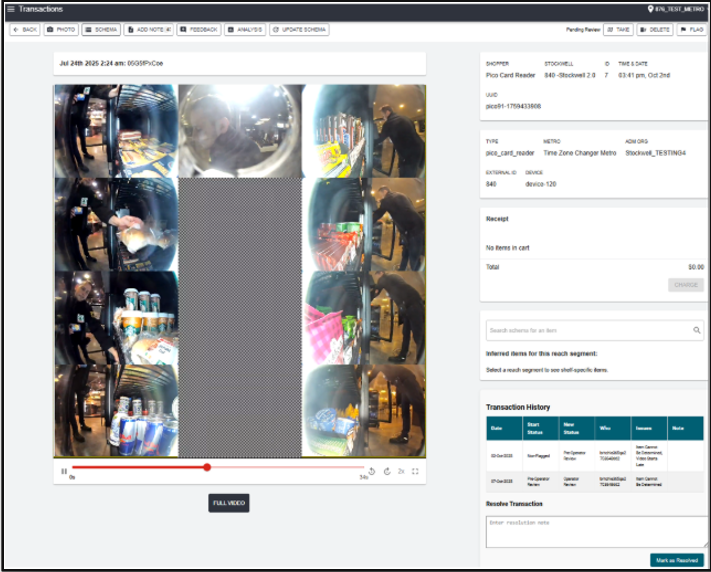The width and height of the screenshot is (711, 572).
Task: Open the Feedback option
Action: coord(199,30)
